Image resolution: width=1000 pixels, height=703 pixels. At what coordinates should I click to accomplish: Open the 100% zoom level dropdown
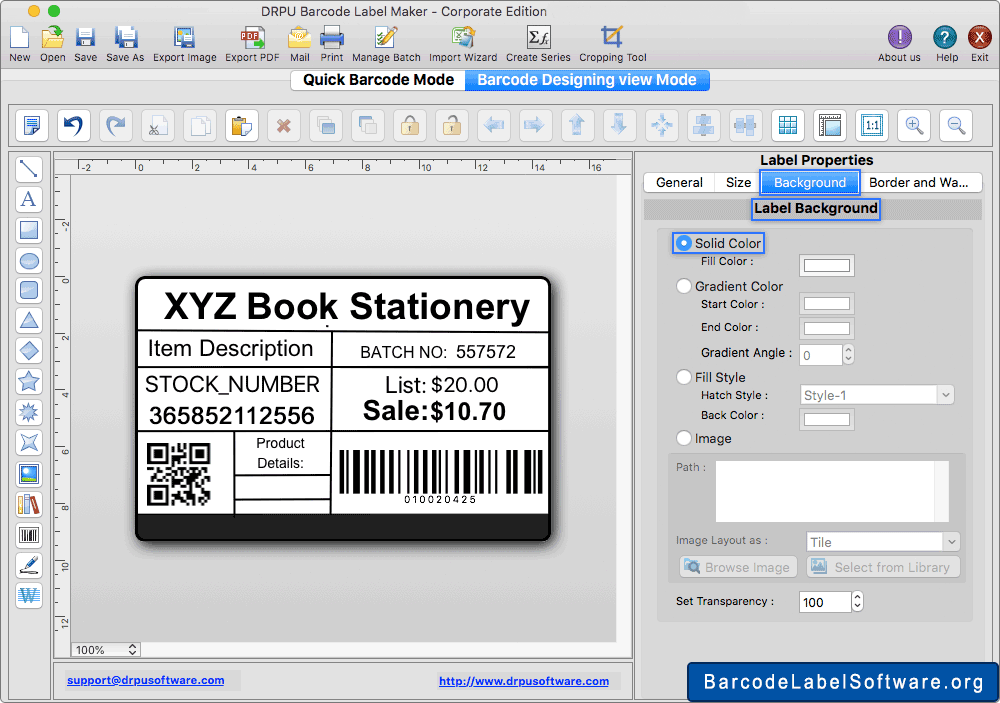point(105,649)
